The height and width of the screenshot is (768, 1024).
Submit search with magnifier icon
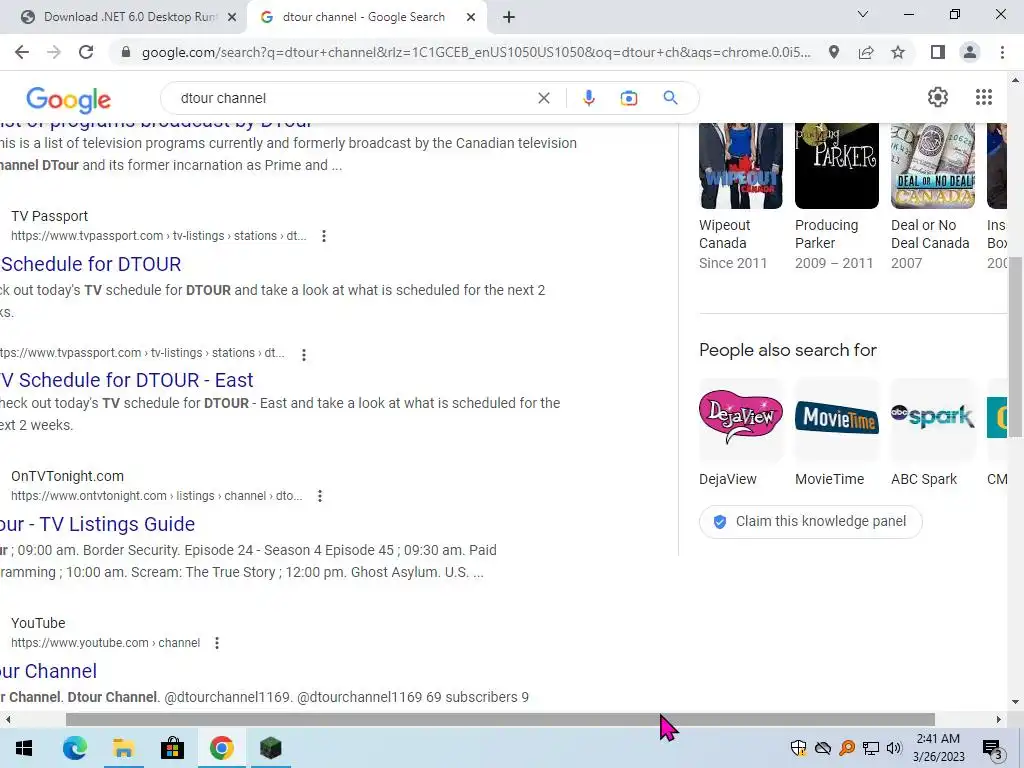[670, 98]
